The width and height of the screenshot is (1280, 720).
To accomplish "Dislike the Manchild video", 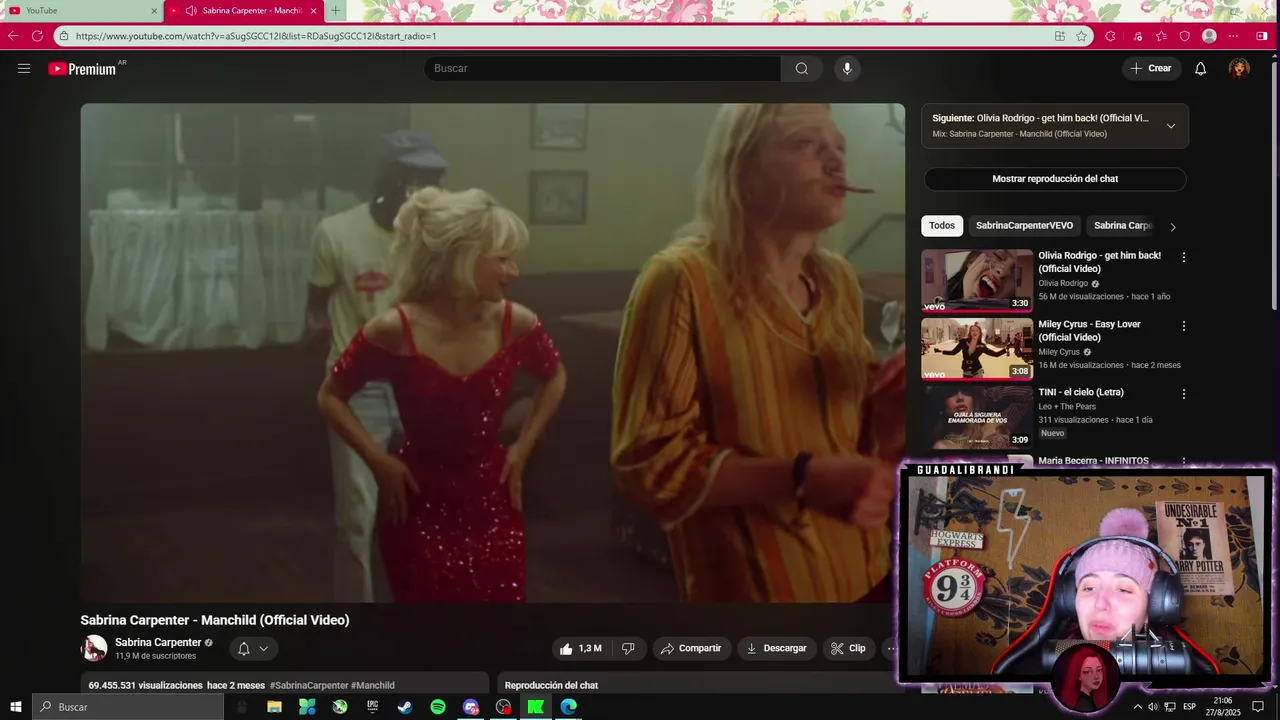I will coord(628,648).
